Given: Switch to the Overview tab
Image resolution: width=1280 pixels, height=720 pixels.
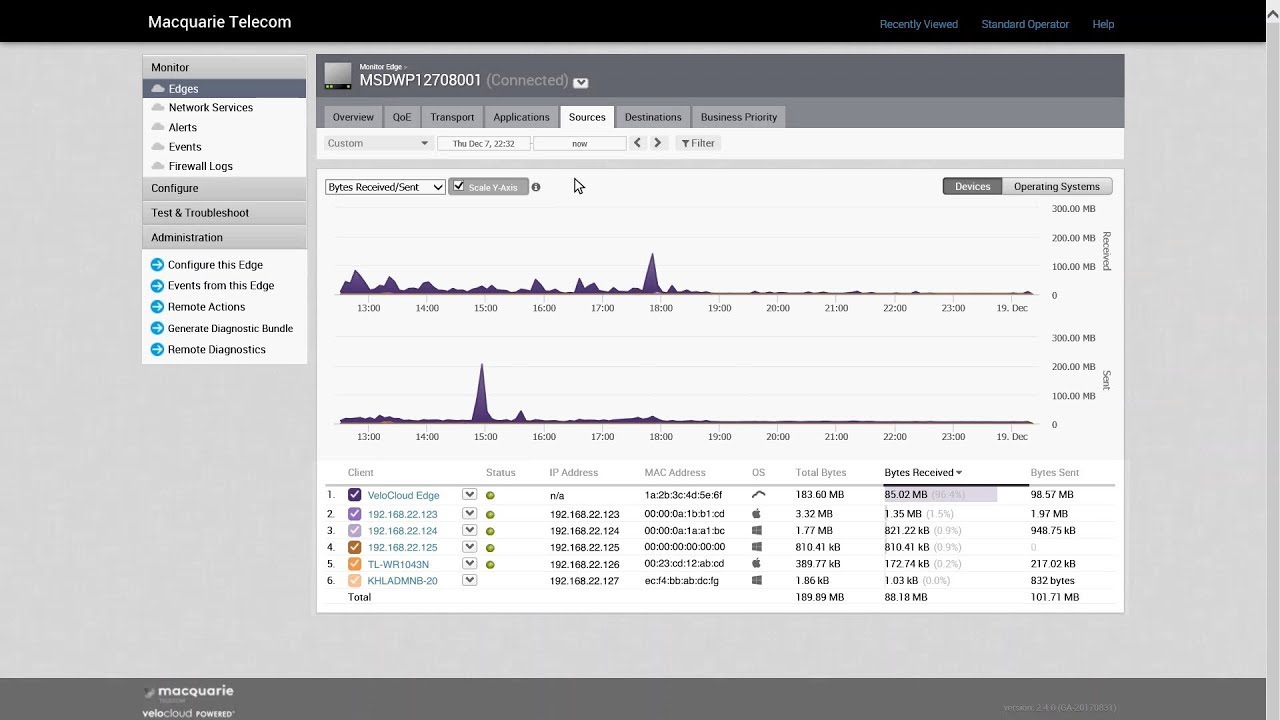Looking at the screenshot, I should [x=353, y=117].
